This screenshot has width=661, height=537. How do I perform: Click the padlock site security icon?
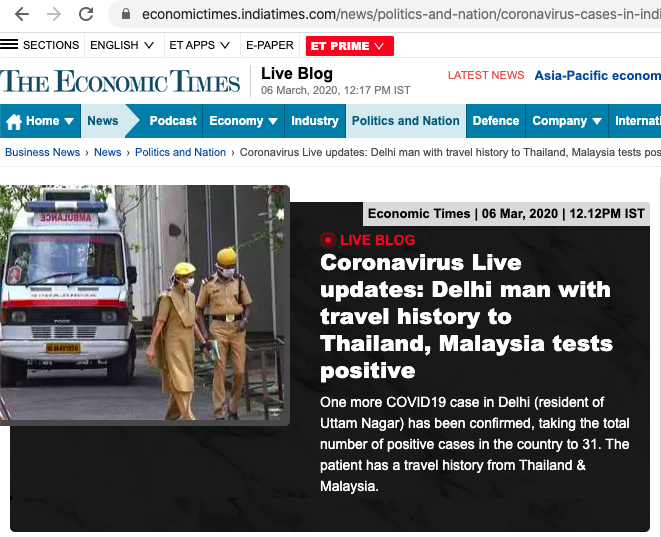pyautogui.click(x=126, y=14)
